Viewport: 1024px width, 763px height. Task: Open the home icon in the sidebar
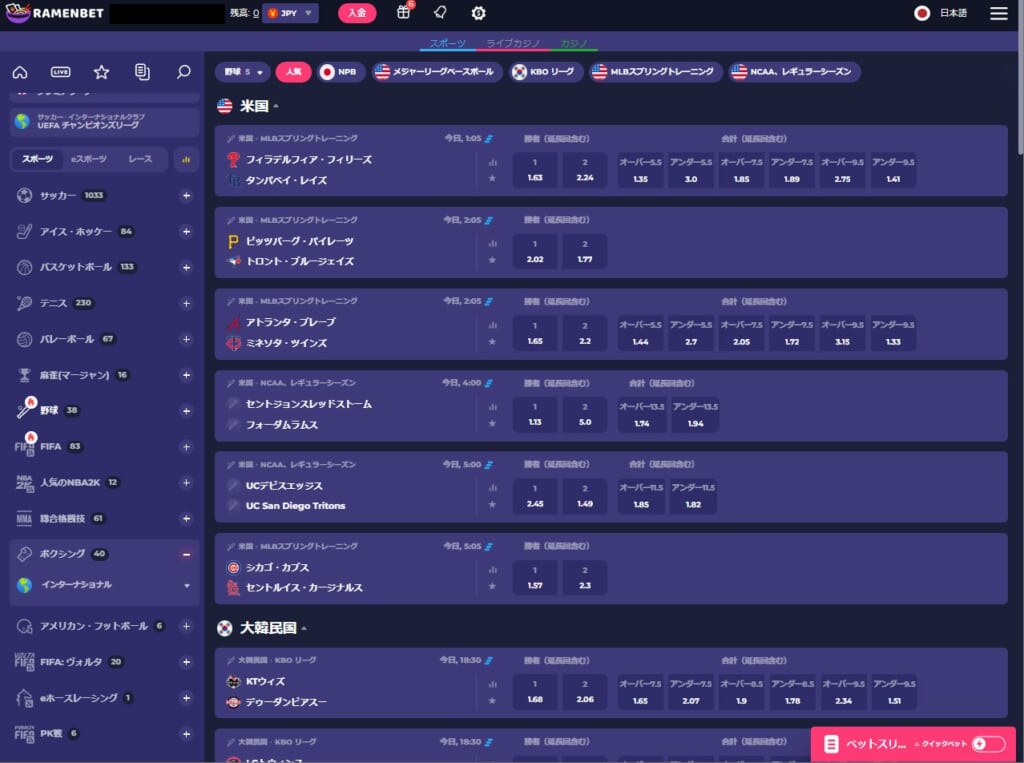20,72
